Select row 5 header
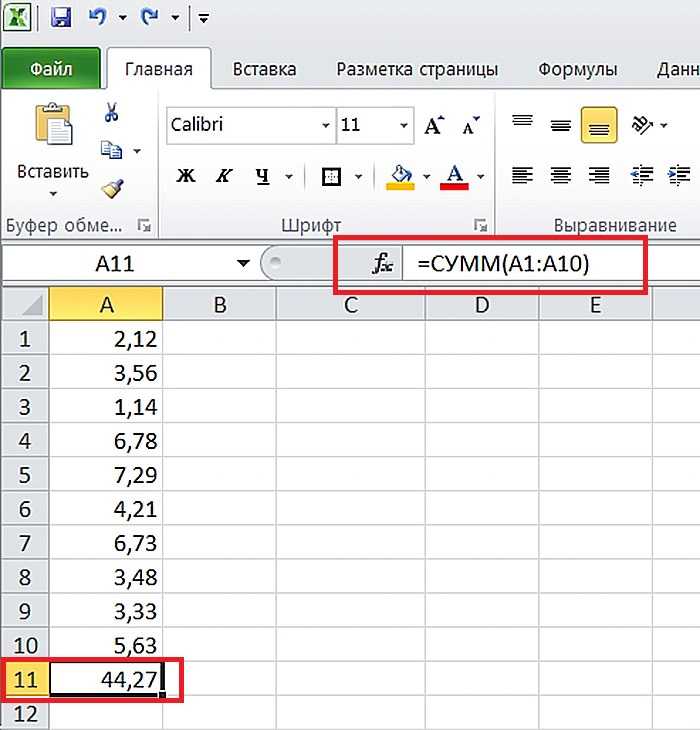 point(25,474)
